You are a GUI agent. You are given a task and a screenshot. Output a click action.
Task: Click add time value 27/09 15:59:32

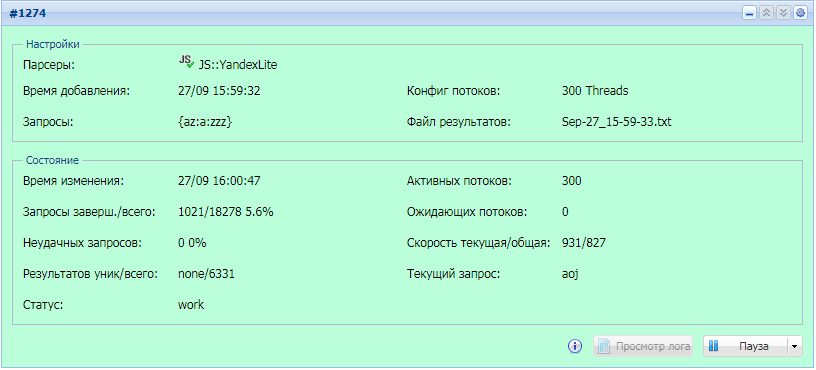(x=219, y=91)
